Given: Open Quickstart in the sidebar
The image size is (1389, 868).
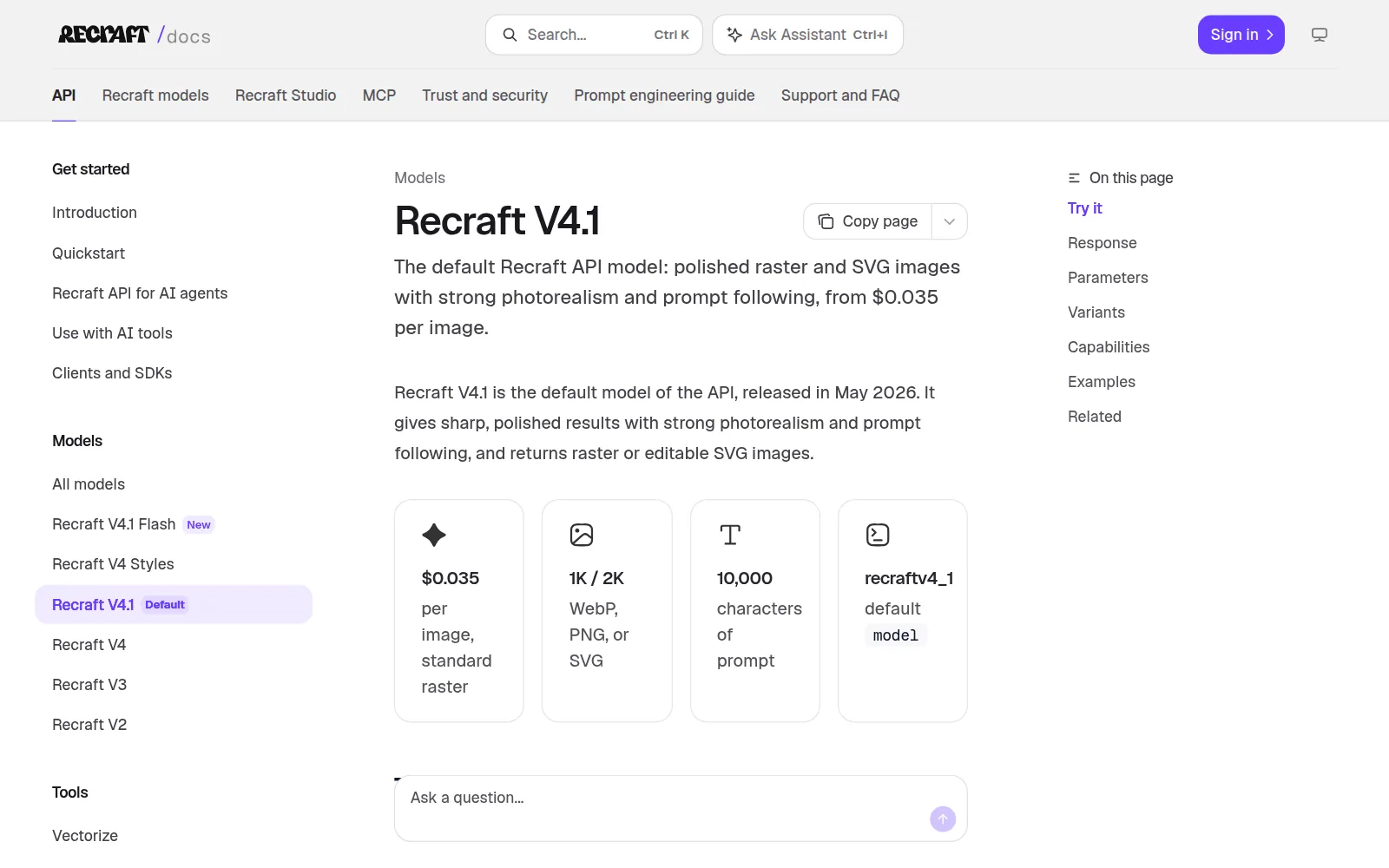Looking at the screenshot, I should (89, 253).
